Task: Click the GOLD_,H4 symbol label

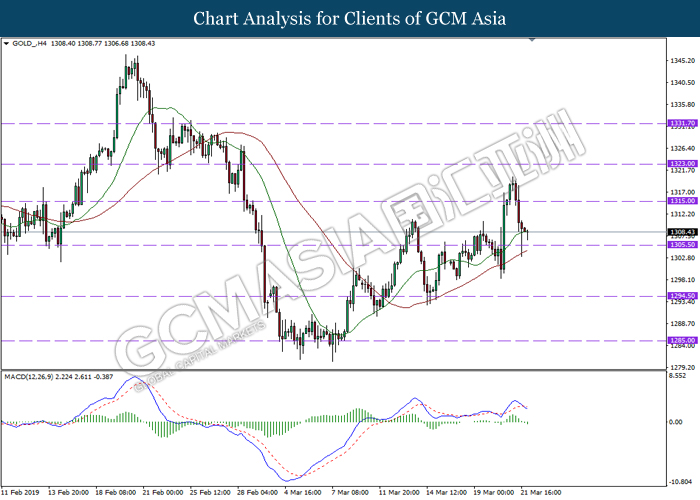Action: point(29,44)
